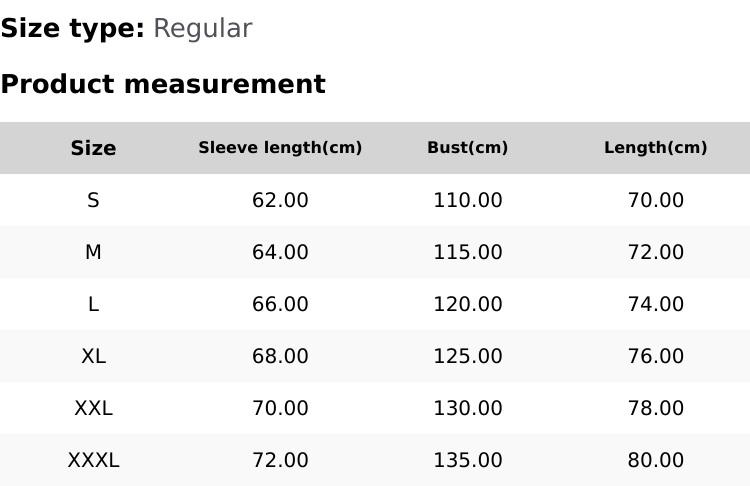Click the 135.00 bust measurement cell

pos(467,460)
